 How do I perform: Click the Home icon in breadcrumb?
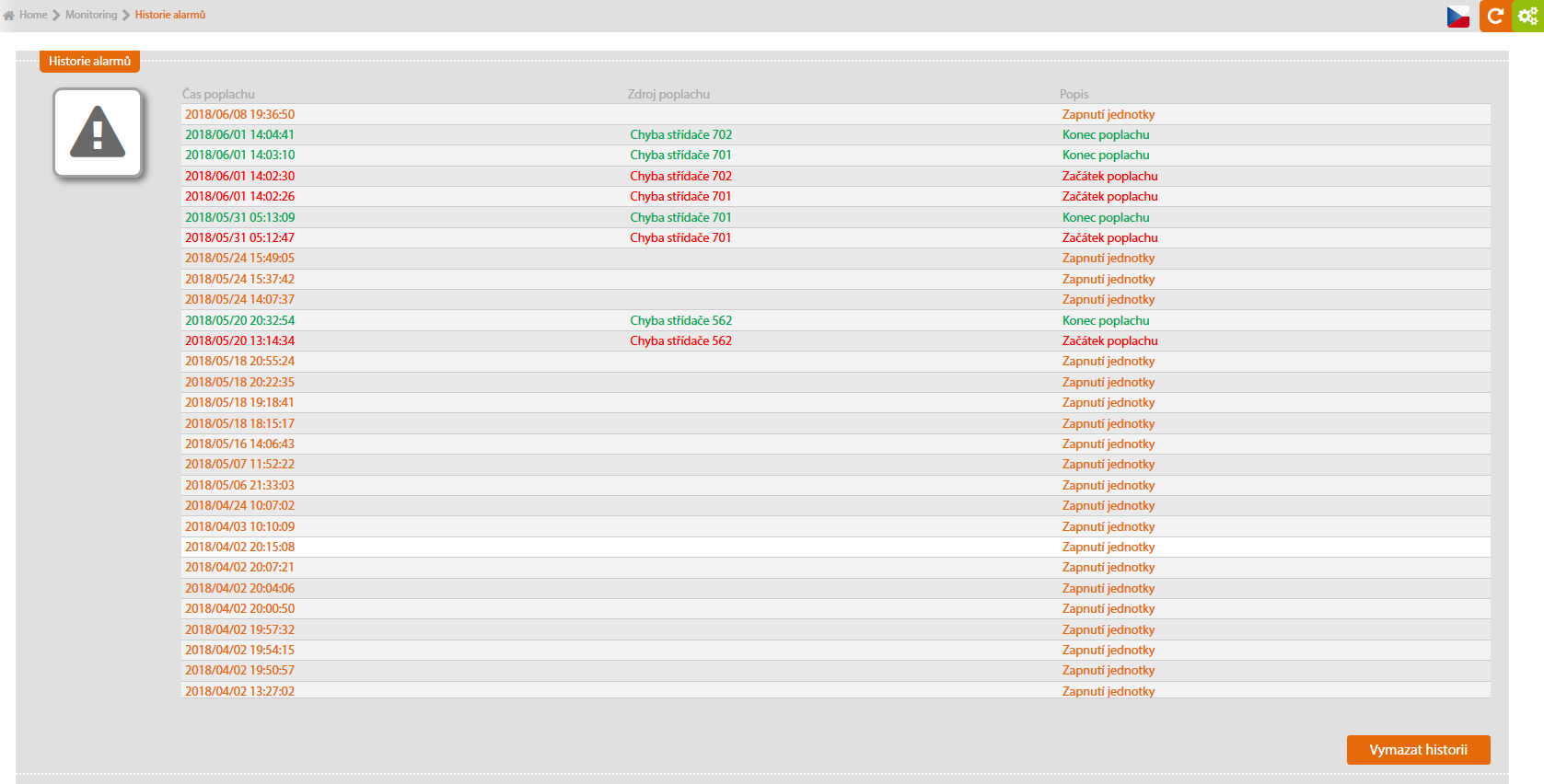(9, 16)
